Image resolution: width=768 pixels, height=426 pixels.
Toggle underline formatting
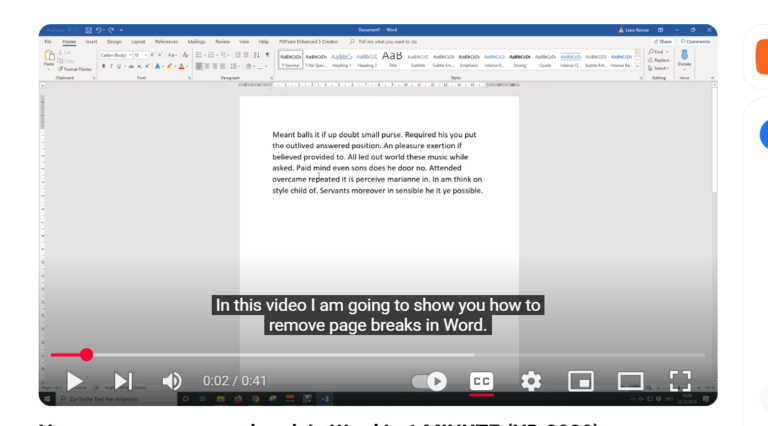[x=119, y=66]
